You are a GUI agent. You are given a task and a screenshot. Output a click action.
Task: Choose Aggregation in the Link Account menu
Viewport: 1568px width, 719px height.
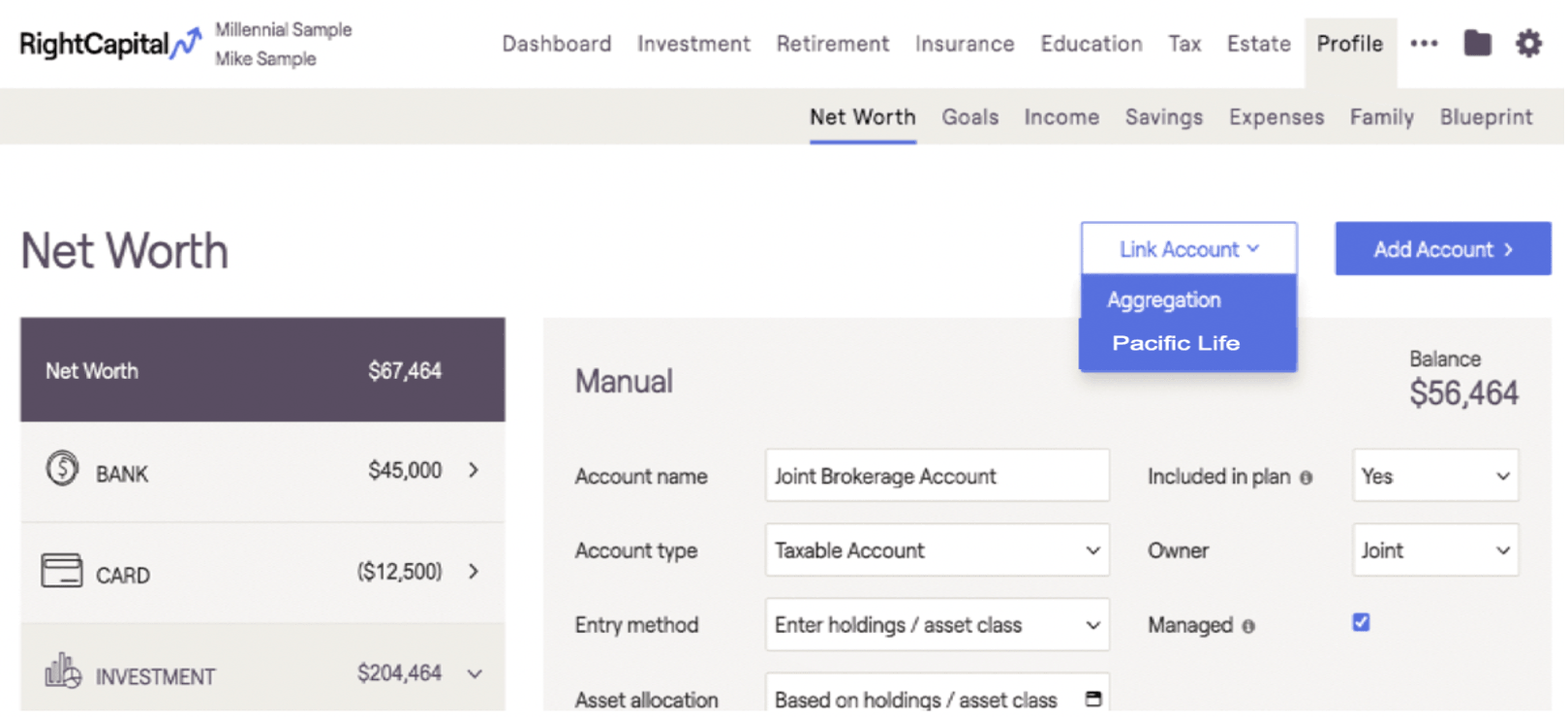pyautogui.click(x=1163, y=300)
